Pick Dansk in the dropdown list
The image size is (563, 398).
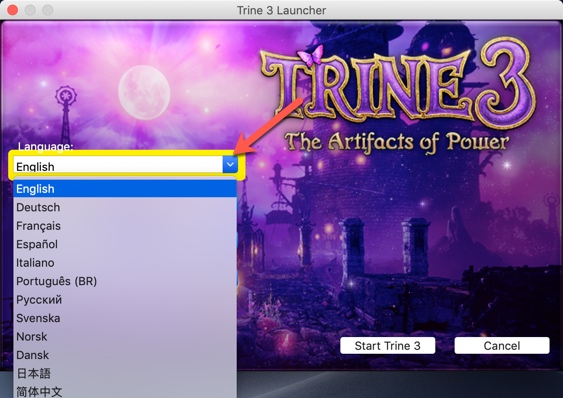(125, 355)
